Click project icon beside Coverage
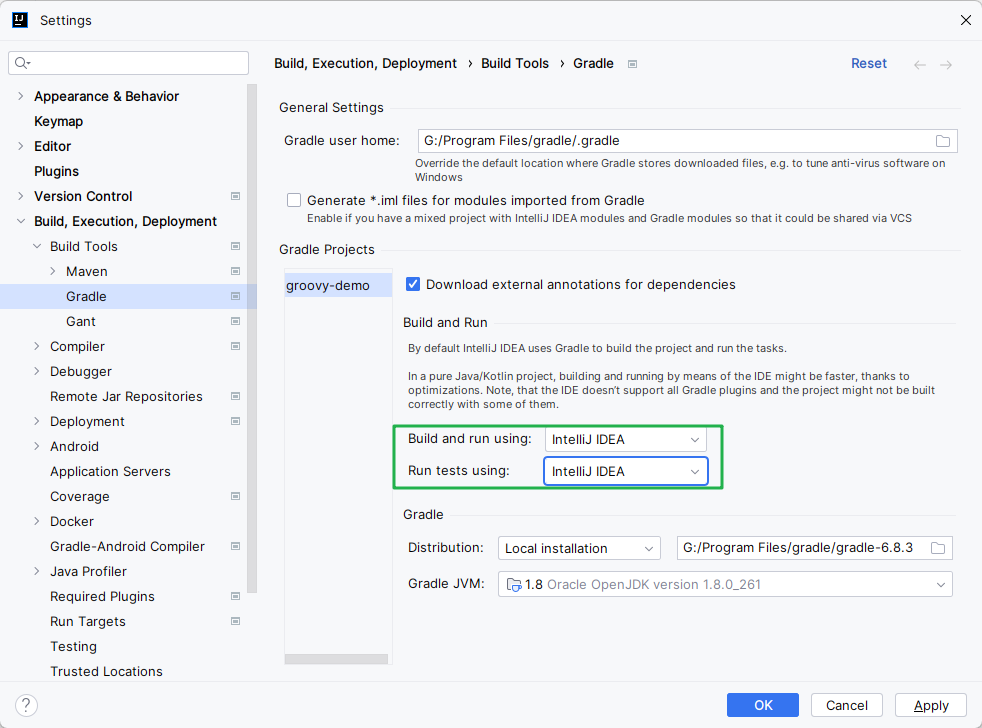The height and width of the screenshot is (728, 982). 235,496
